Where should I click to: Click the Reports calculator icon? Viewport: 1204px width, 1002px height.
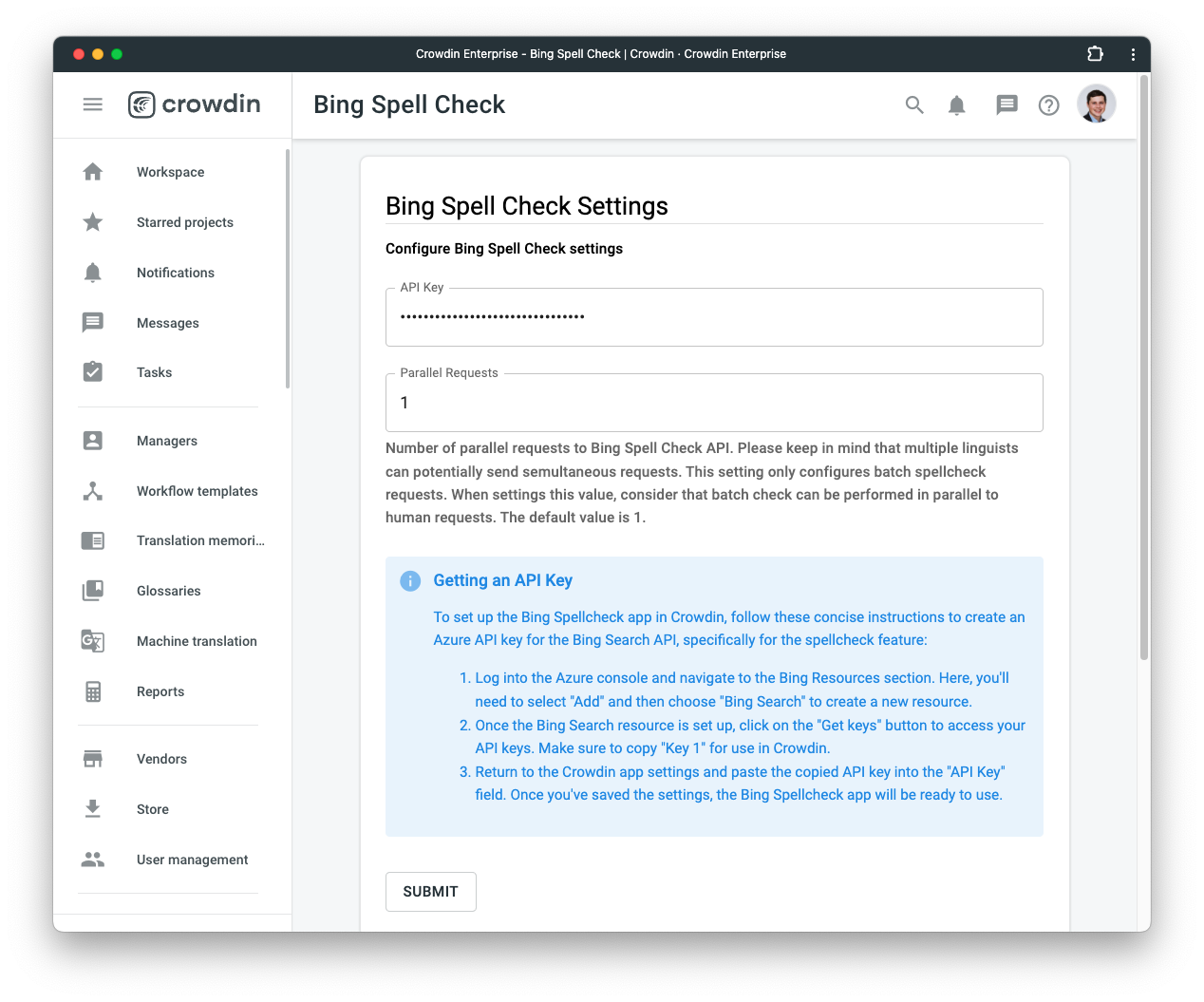point(93,691)
